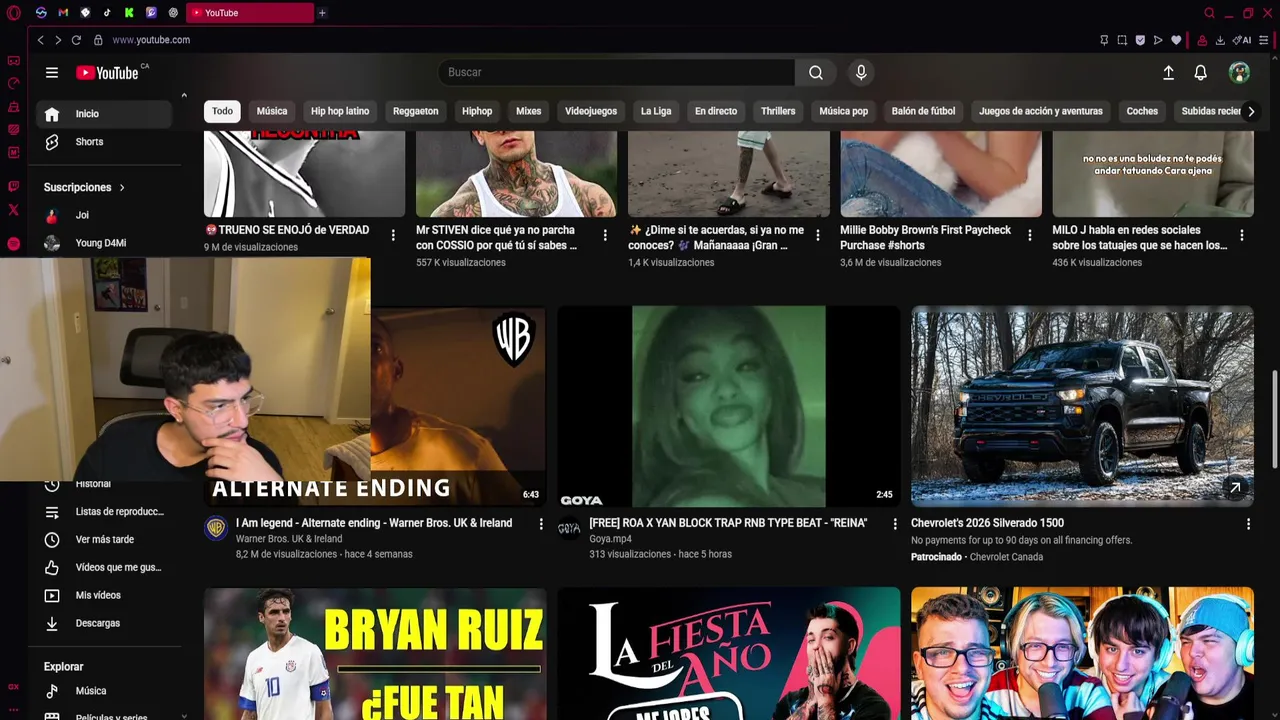Open options for I Am Legend video

541,524
